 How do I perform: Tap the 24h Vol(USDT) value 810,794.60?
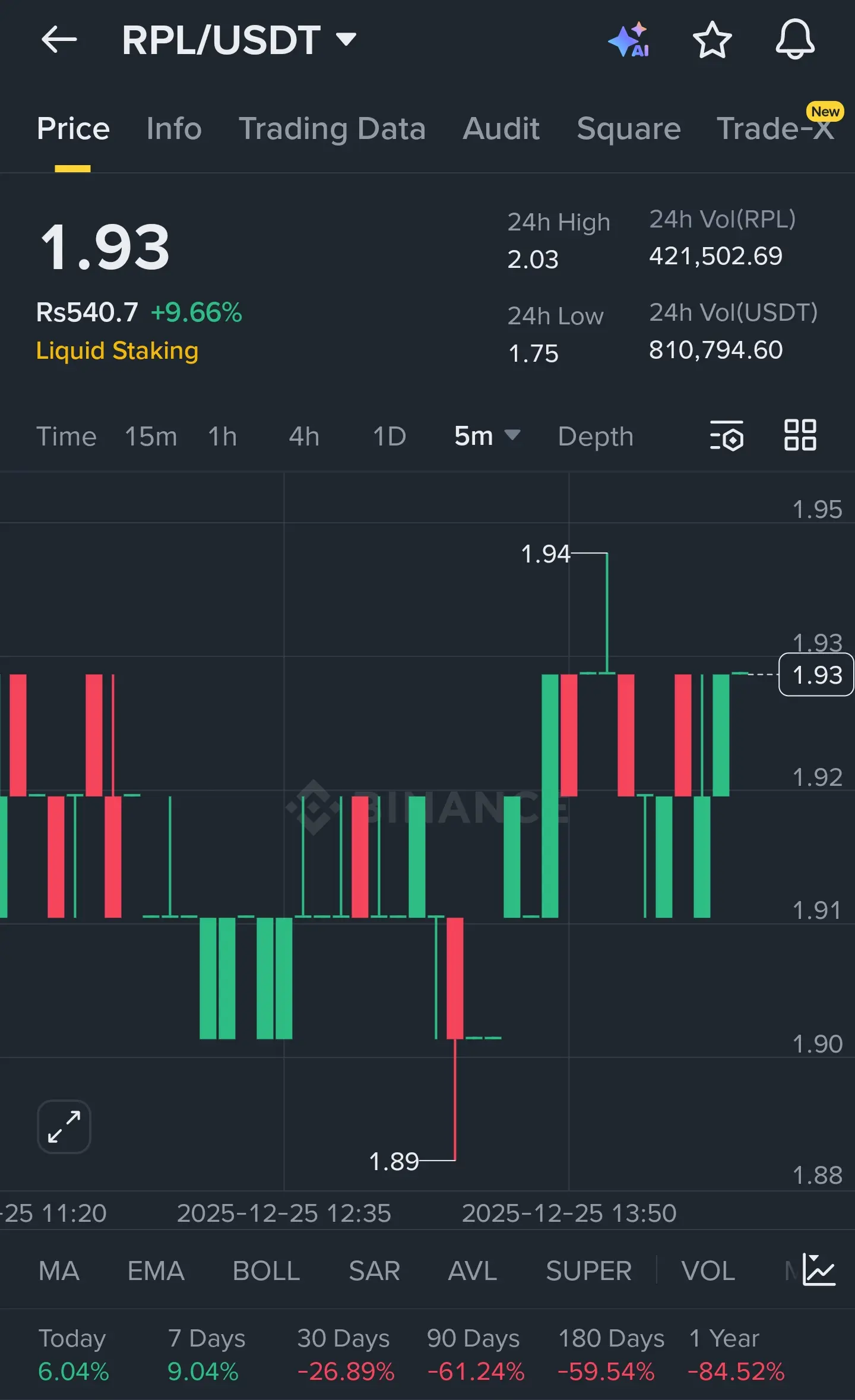(715, 350)
